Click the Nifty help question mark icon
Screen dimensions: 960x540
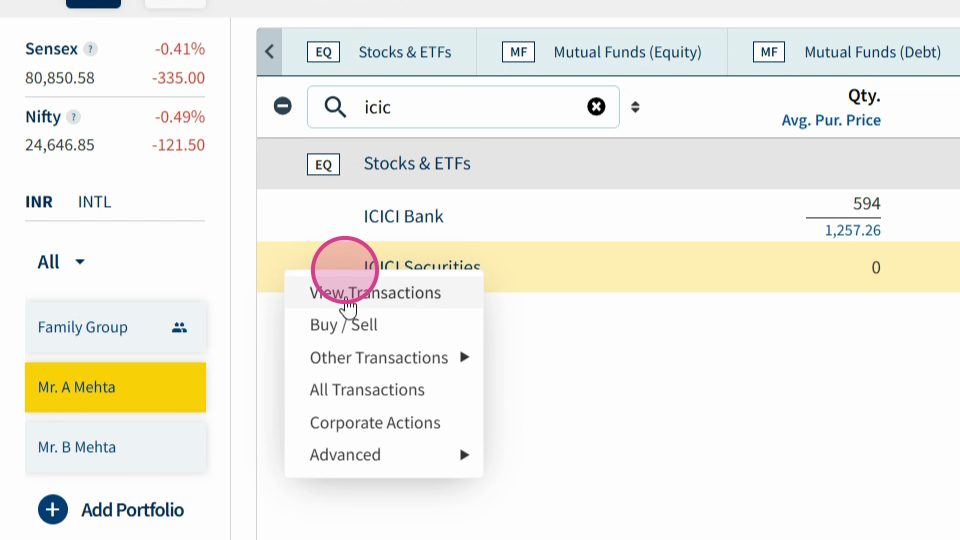pos(73,117)
